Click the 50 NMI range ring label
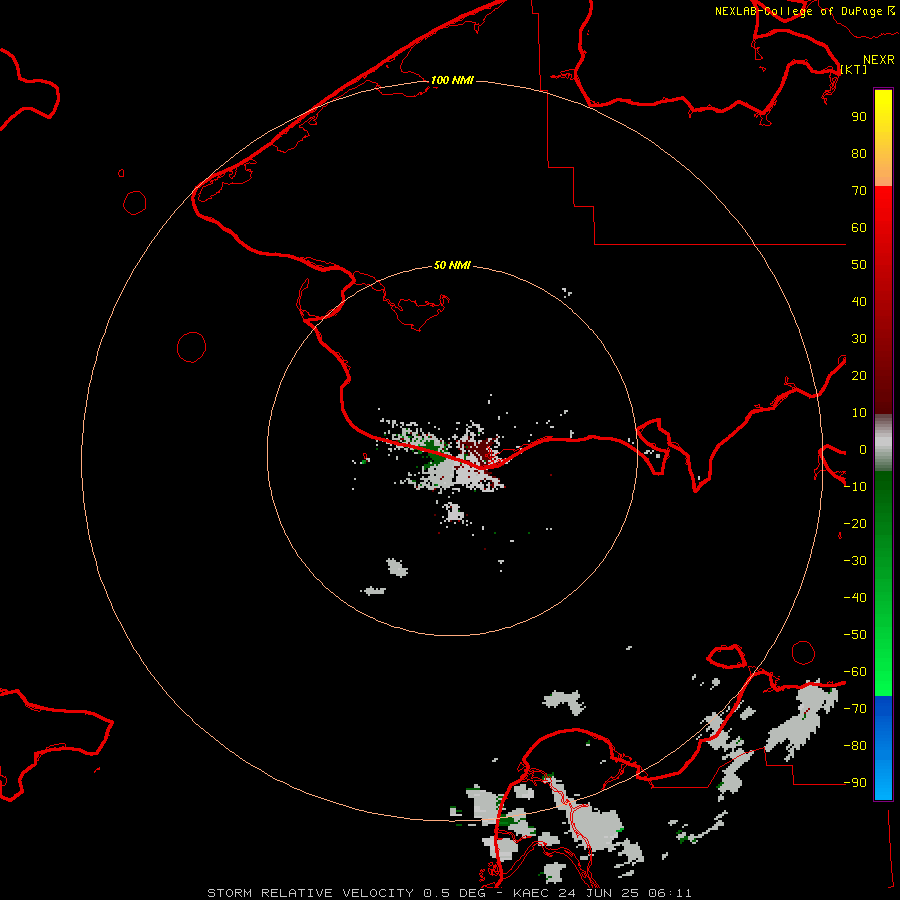 coord(452,265)
